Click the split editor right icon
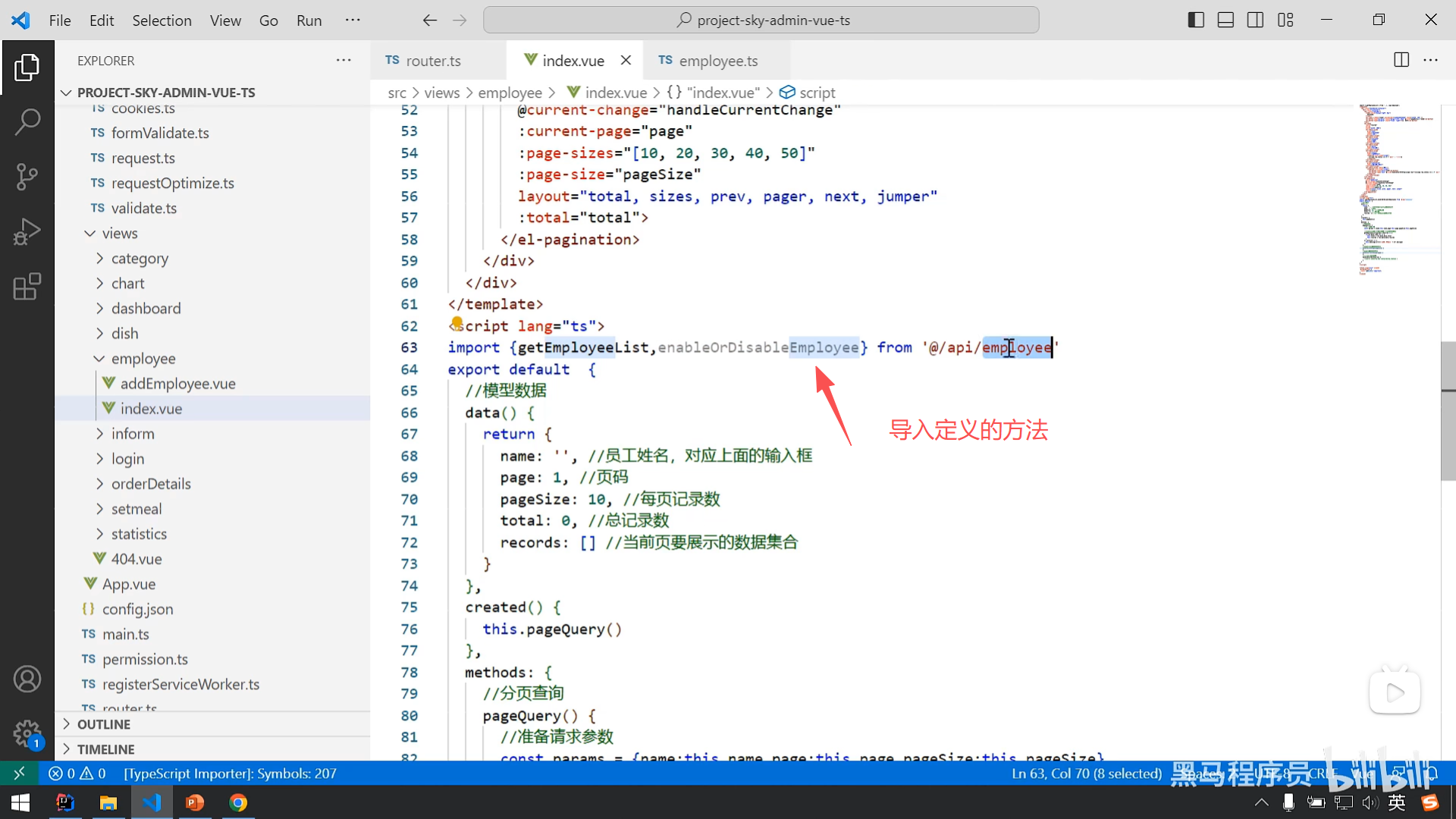This screenshot has width=1456, height=819. [1401, 60]
